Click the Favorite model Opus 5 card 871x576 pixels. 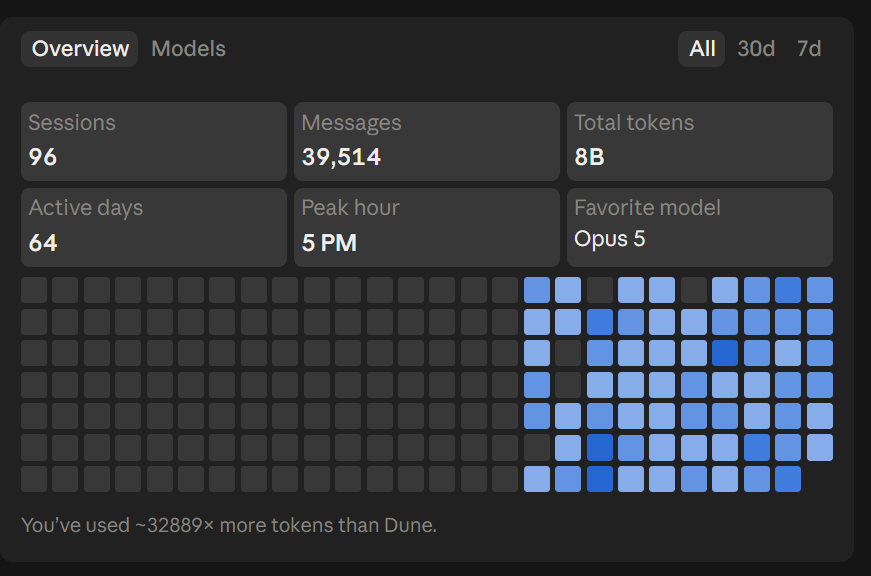coord(700,227)
